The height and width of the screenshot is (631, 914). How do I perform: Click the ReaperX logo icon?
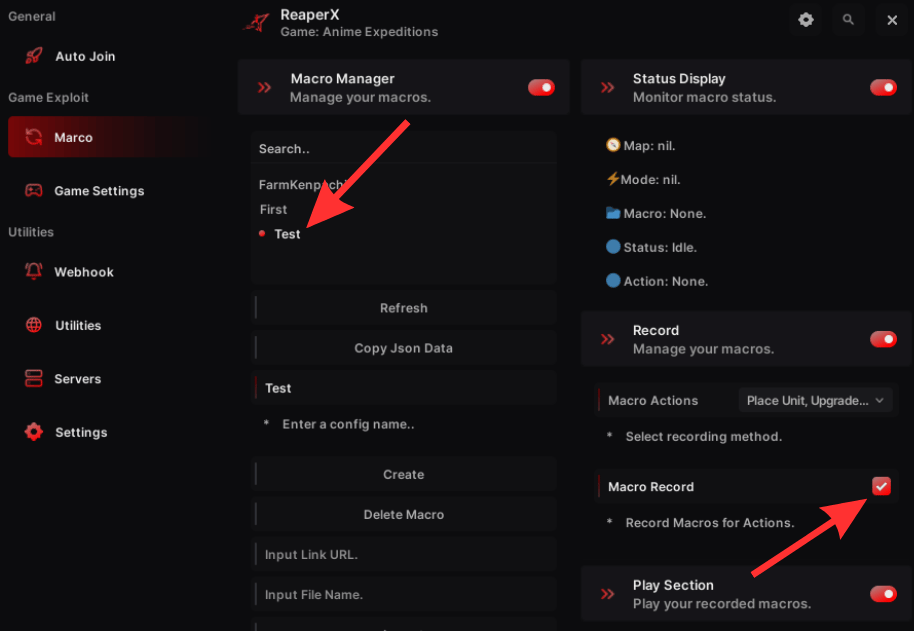(256, 22)
